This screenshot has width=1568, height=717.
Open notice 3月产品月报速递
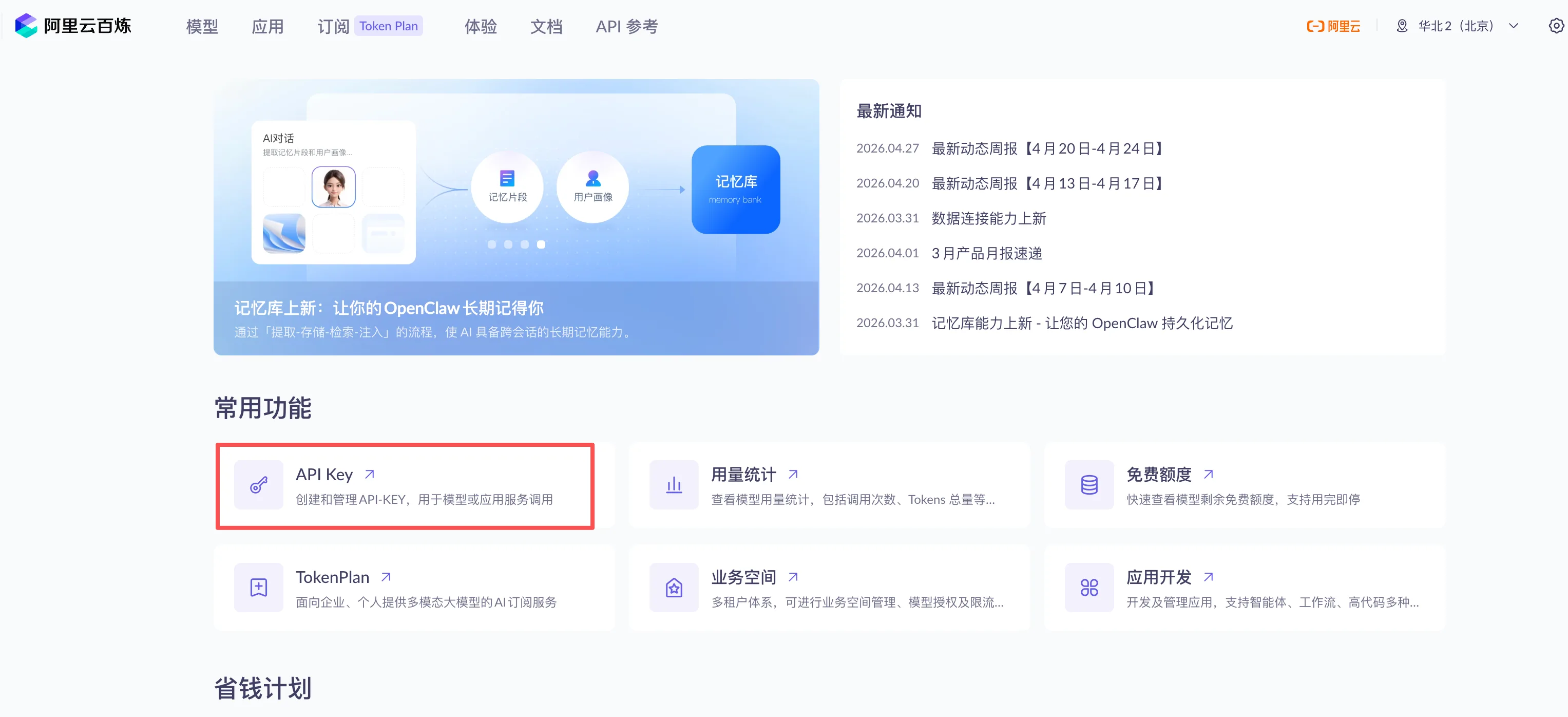tap(987, 253)
